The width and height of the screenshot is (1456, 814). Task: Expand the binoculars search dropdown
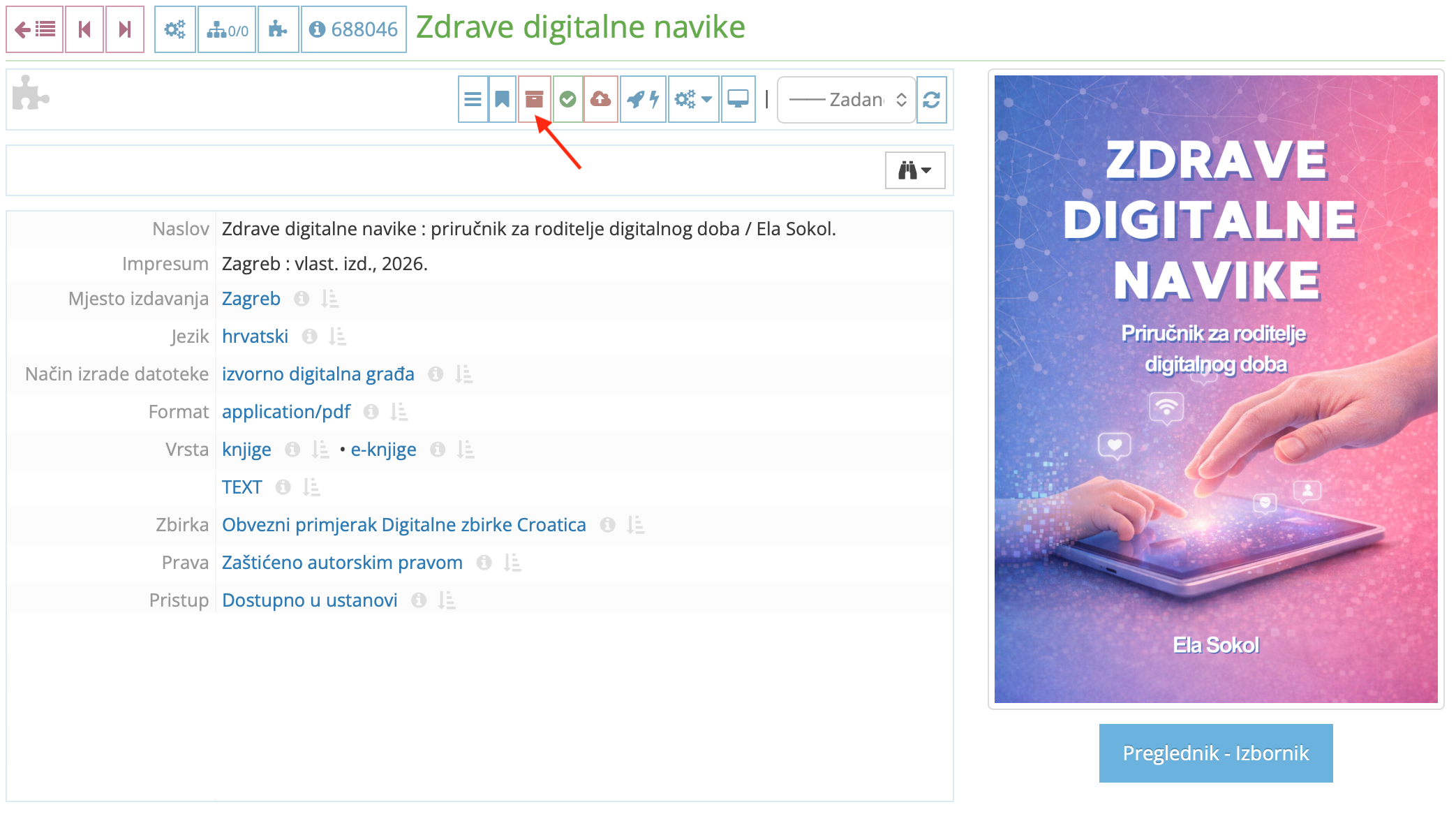pos(914,170)
